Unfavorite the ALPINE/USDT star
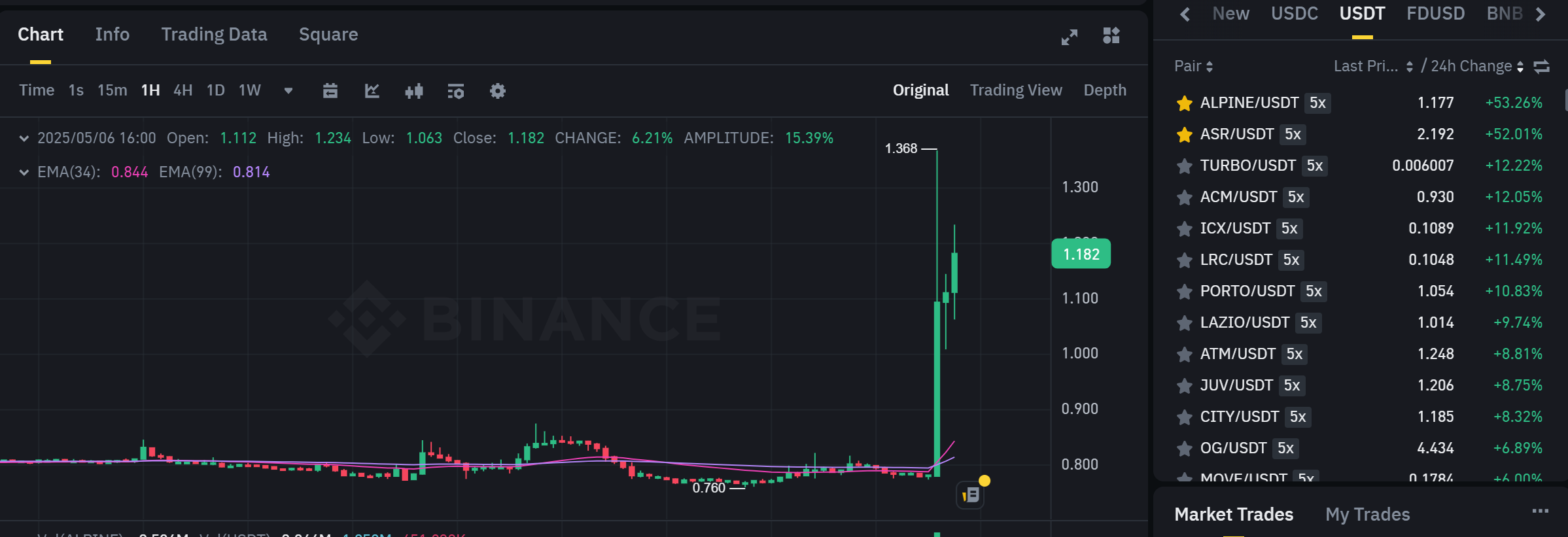The height and width of the screenshot is (537, 1568). [1184, 103]
